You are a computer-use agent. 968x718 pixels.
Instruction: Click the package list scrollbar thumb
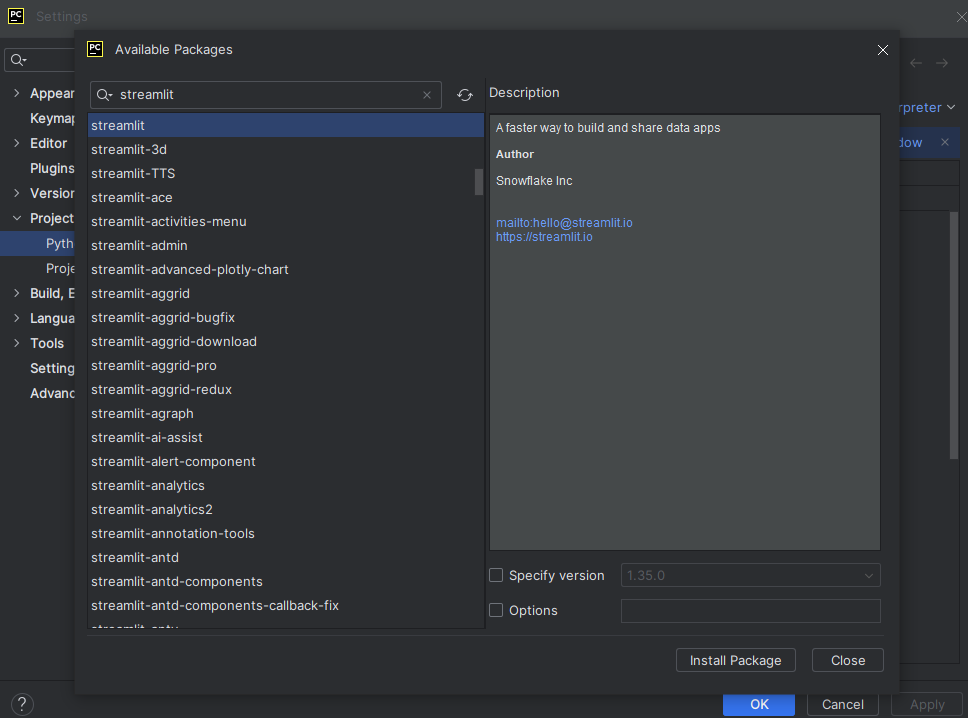coord(478,182)
